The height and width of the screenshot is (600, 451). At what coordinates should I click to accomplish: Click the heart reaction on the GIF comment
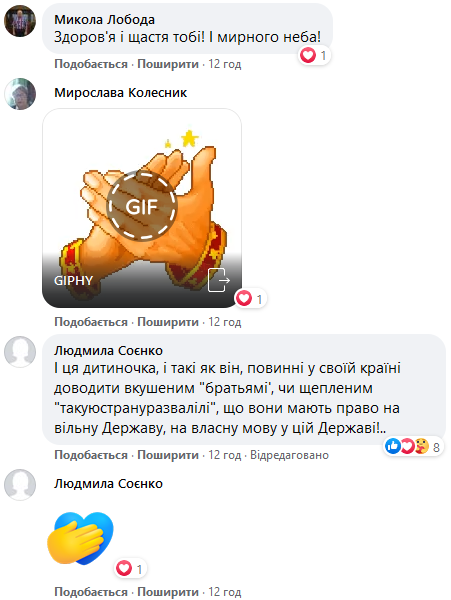pyautogui.click(x=250, y=298)
